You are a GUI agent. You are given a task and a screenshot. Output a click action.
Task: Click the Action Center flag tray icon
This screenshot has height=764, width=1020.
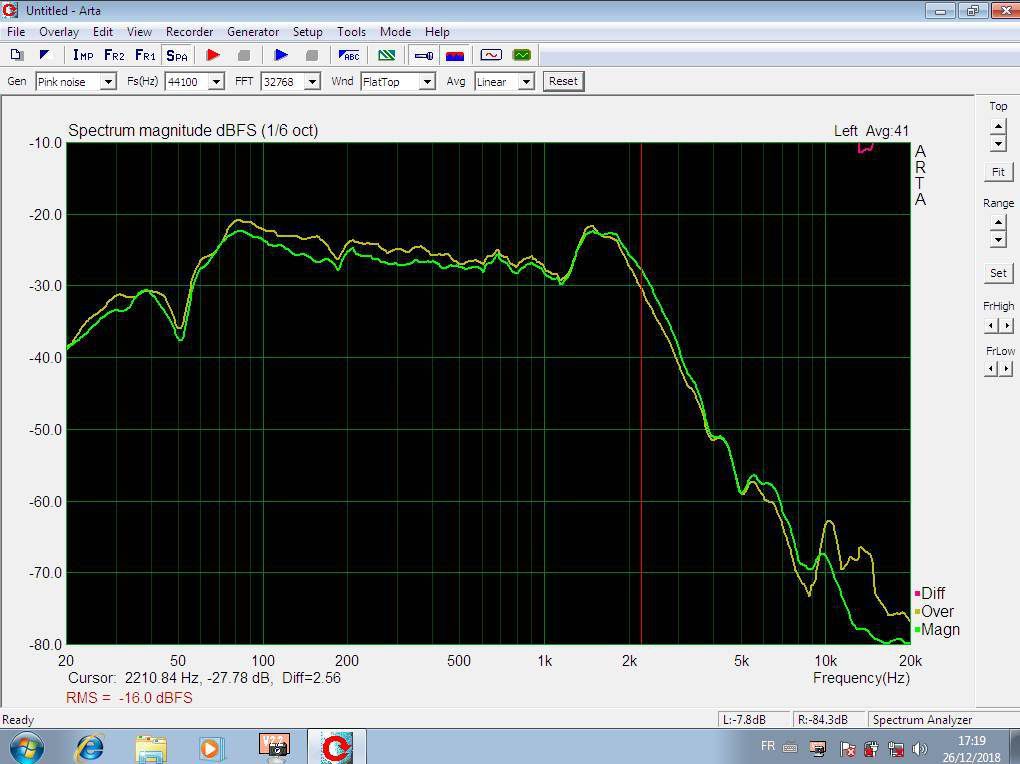[x=846, y=749]
